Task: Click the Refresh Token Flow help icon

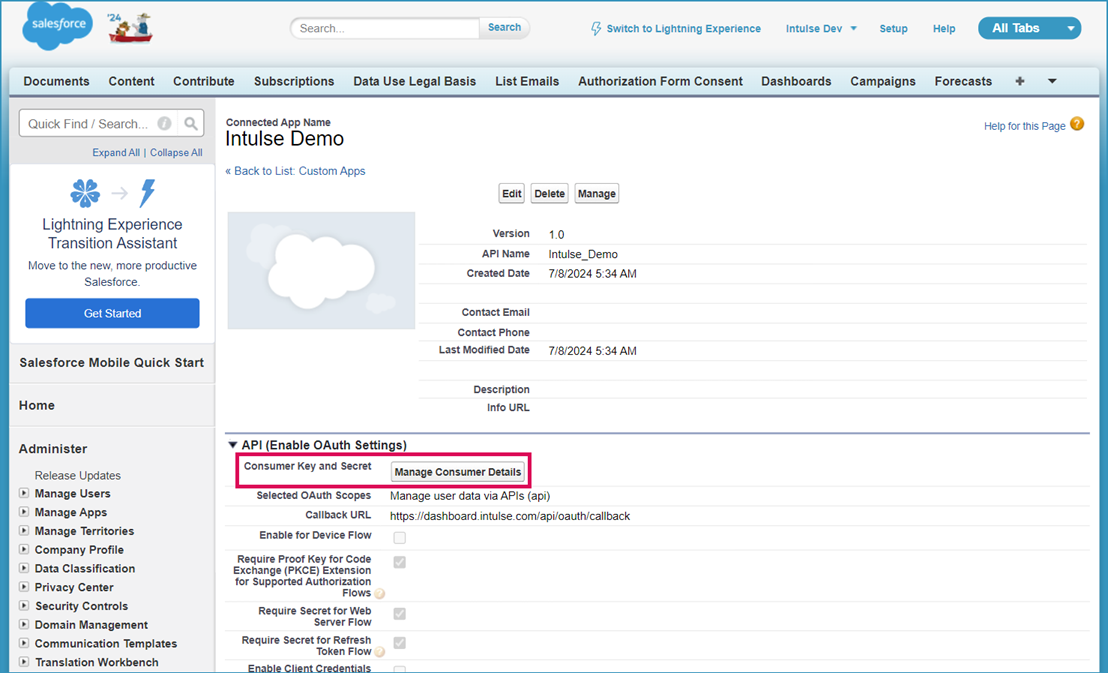Action: (379, 652)
